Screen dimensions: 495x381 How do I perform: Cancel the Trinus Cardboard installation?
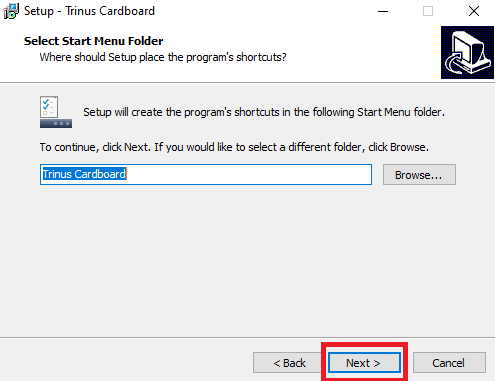(x=449, y=363)
